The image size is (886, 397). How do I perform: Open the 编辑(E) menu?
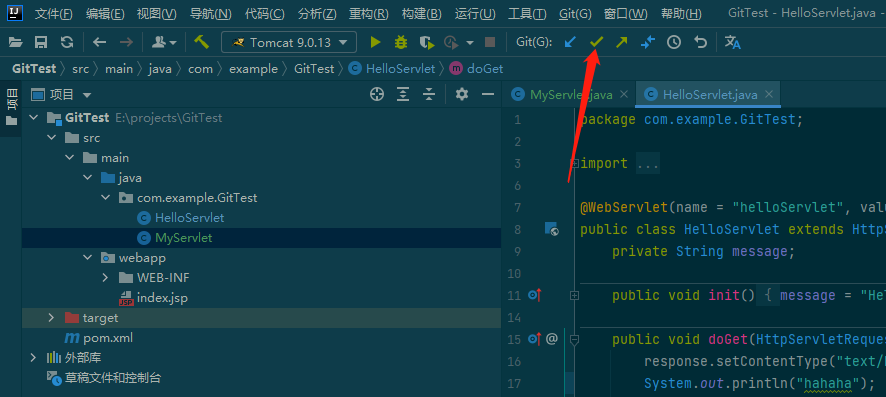105,14
